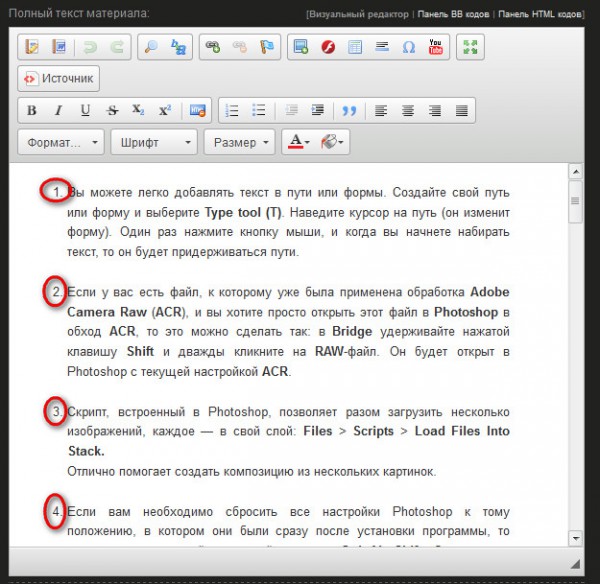Click the editor scrollbar up arrow

point(576,171)
